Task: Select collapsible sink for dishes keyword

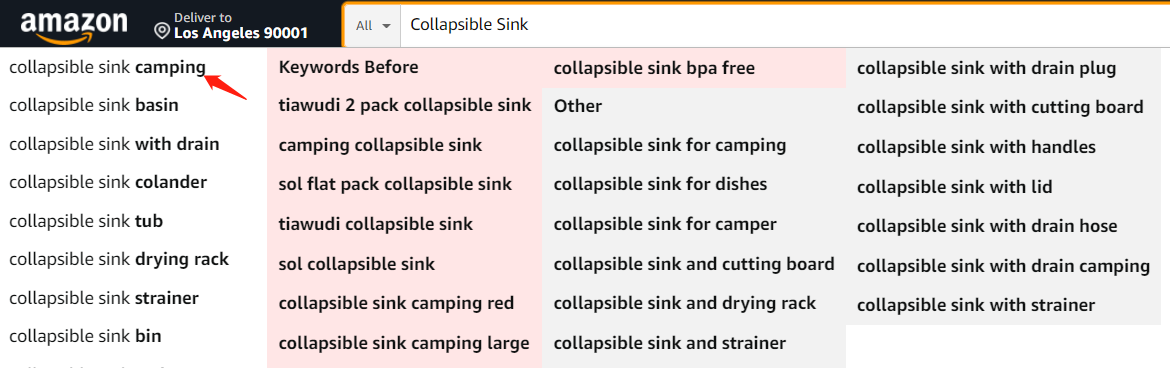Action: (660, 184)
